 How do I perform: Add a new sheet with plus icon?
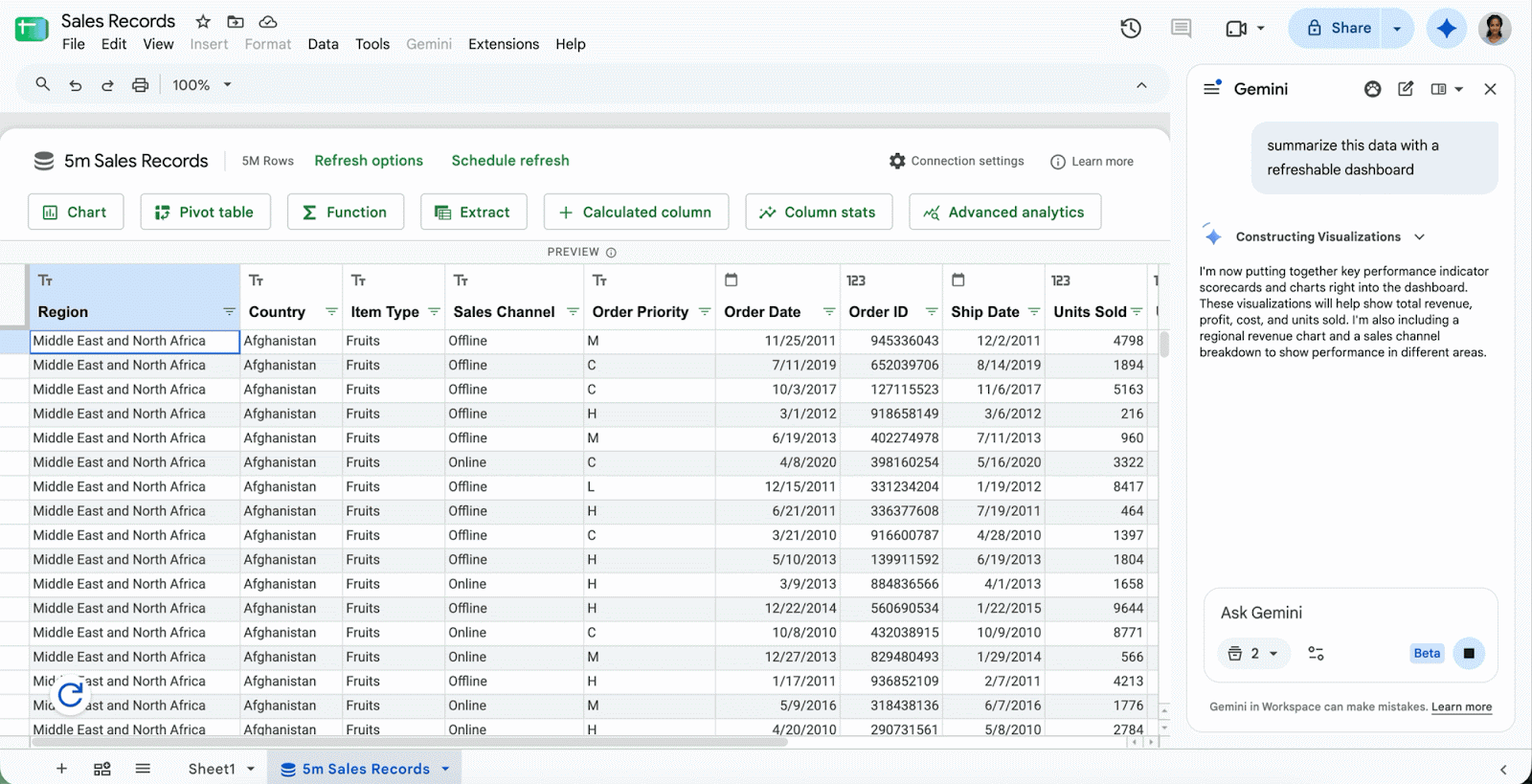point(61,769)
